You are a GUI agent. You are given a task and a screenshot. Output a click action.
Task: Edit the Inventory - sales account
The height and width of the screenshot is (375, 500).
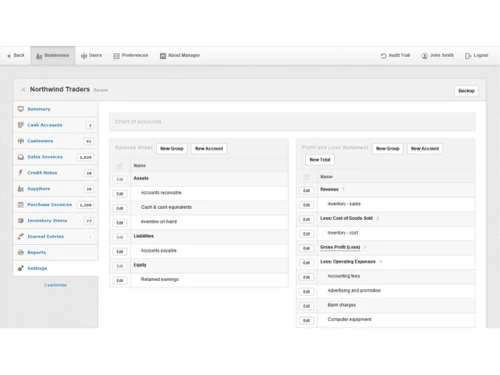pyautogui.click(x=306, y=205)
